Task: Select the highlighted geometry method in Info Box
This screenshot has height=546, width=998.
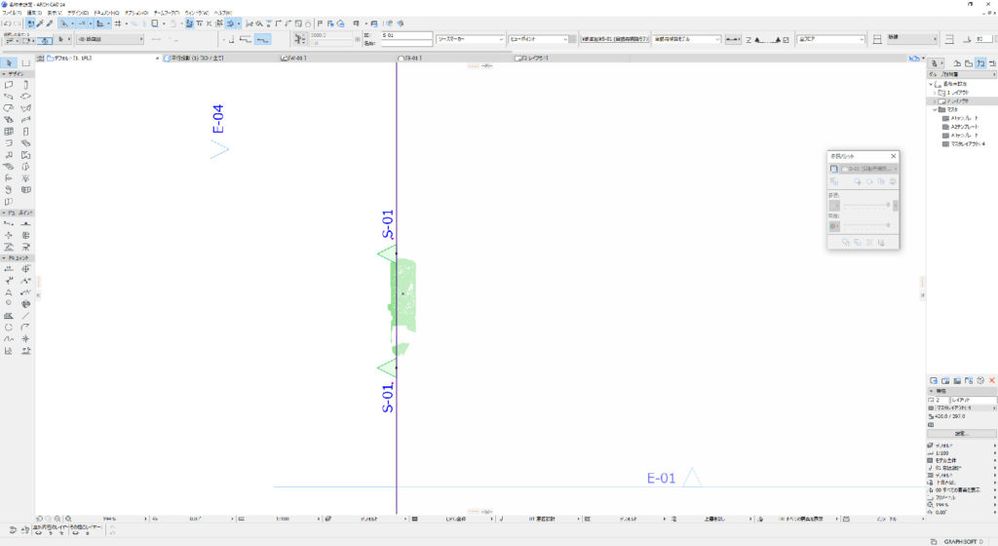Action: tap(262, 39)
